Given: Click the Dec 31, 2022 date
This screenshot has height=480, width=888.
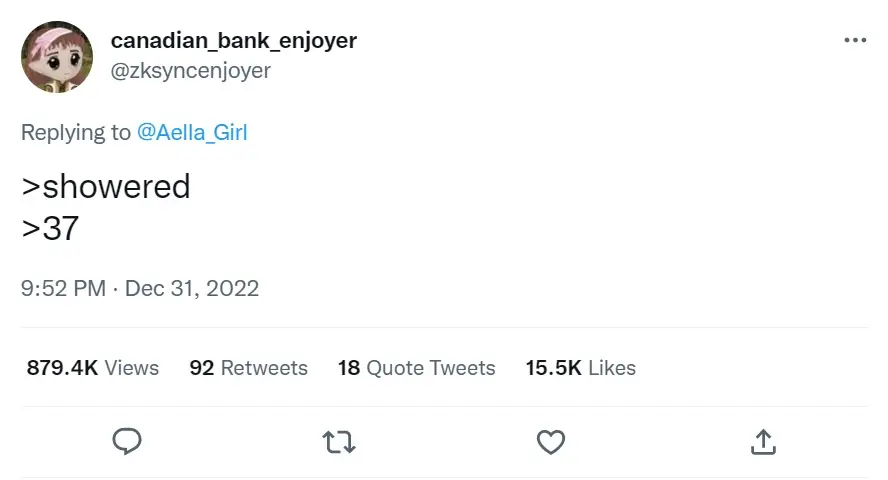Looking at the screenshot, I should [x=192, y=289].
